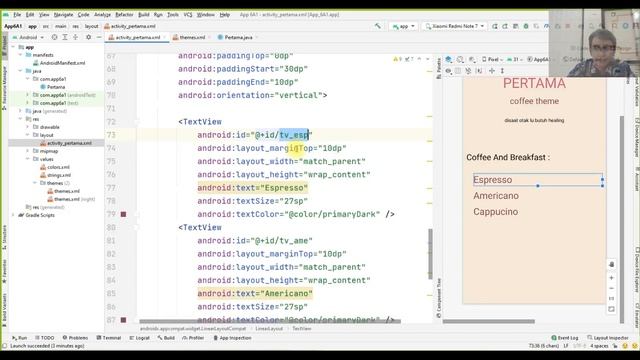This screenshot has width=640, height=360.
Task: Collapse the values folder
Action: pos(28,159)
